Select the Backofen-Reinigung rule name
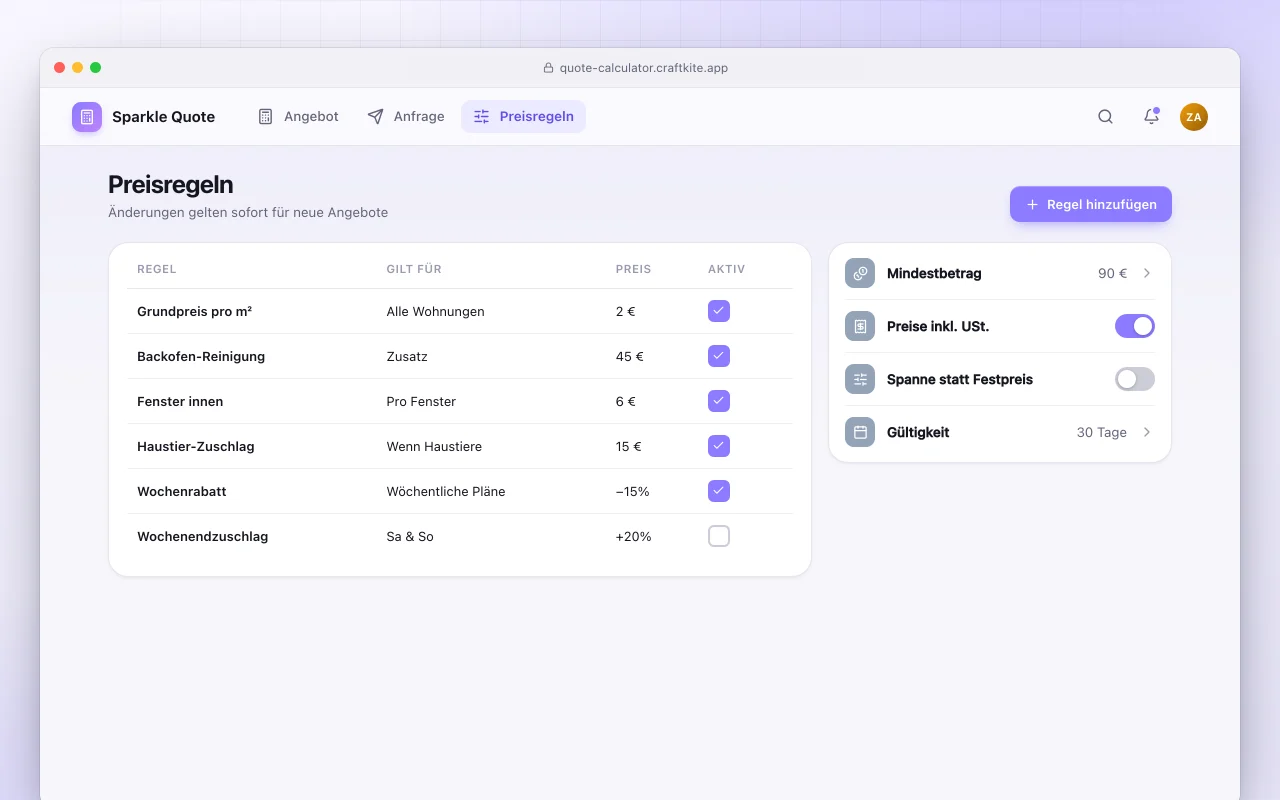This screenshot has width=1280, height=800. click(x=201, y=356)
